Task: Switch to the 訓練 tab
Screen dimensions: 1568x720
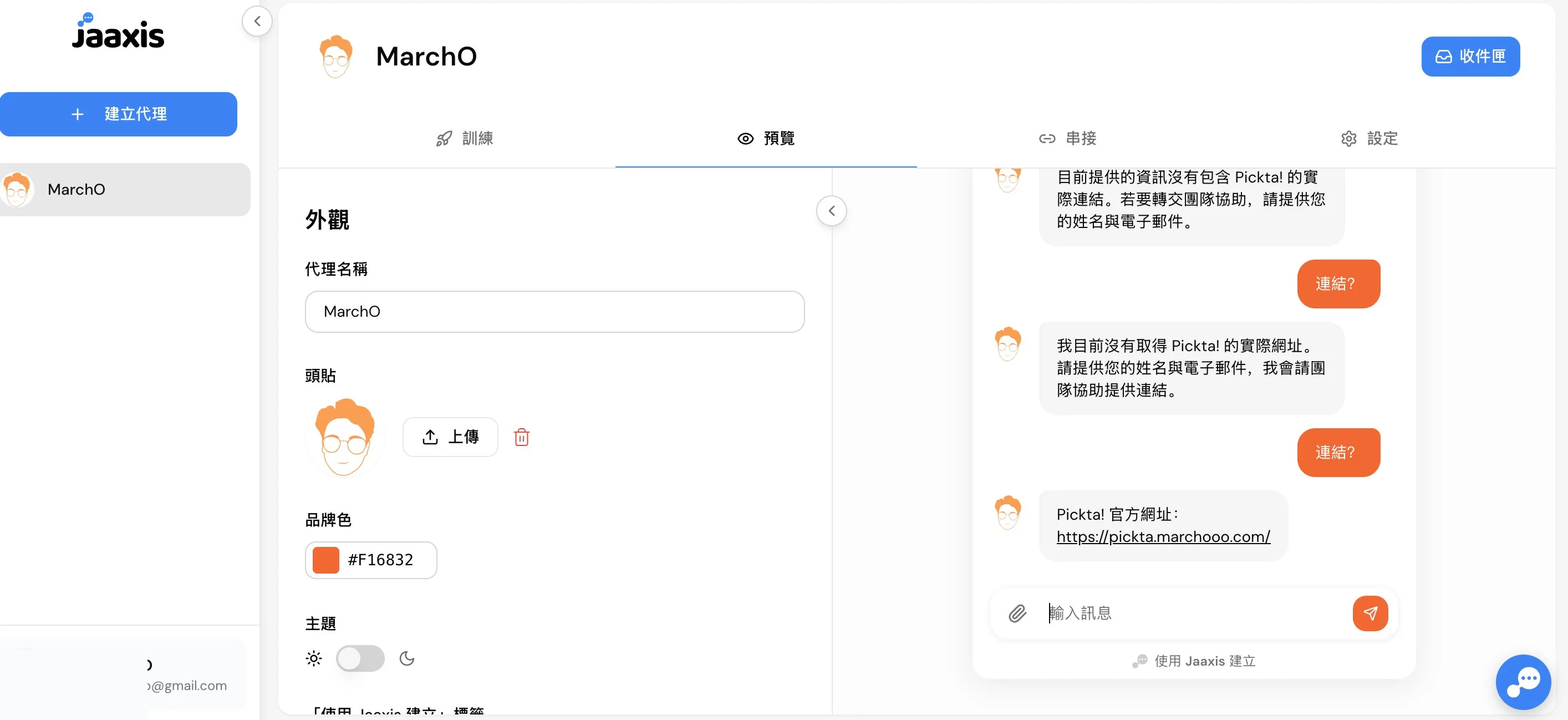Action: pyautogui.click(x=464, y=139)
